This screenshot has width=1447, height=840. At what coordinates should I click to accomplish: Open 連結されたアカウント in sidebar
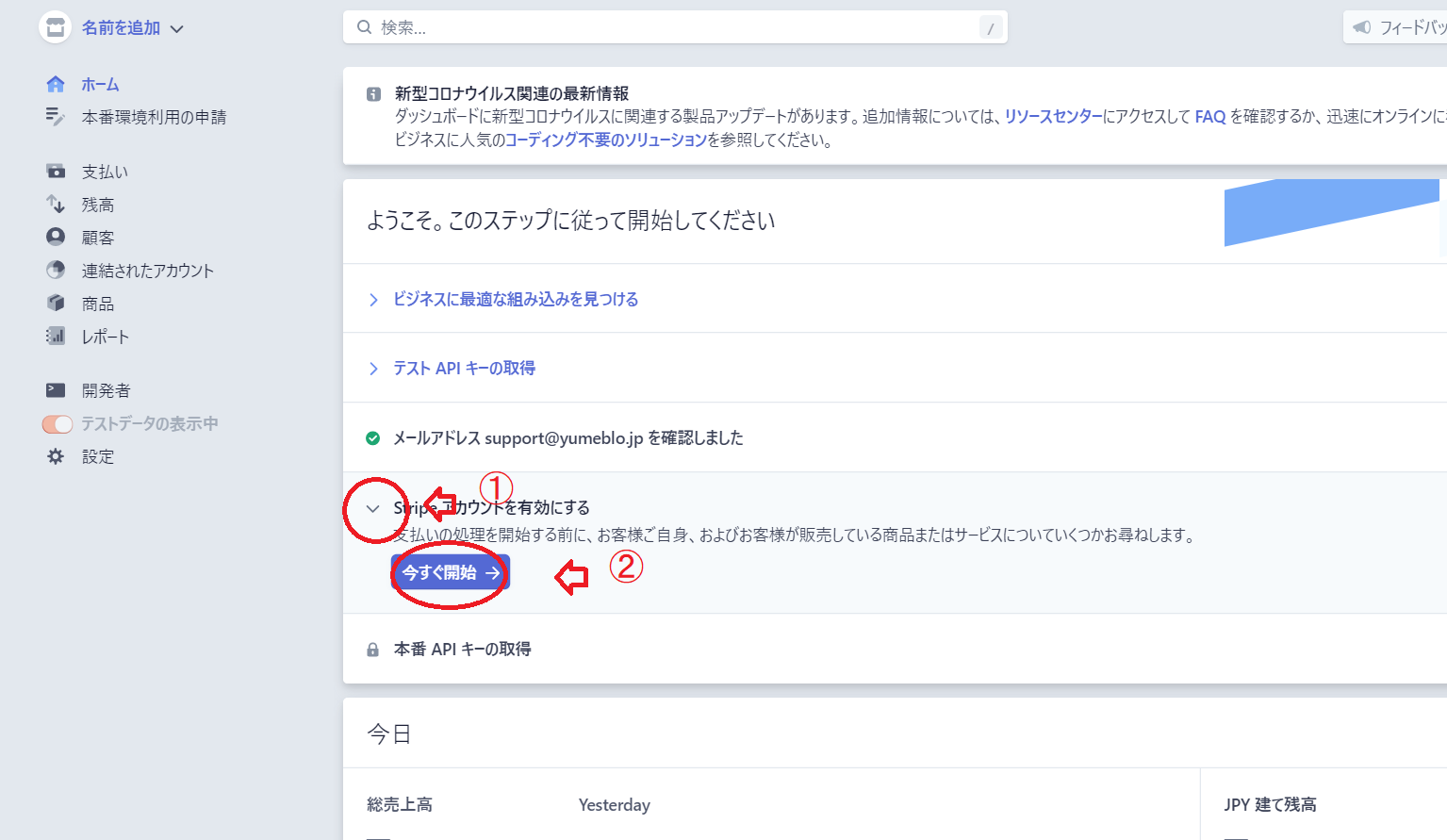pos(148,271)
